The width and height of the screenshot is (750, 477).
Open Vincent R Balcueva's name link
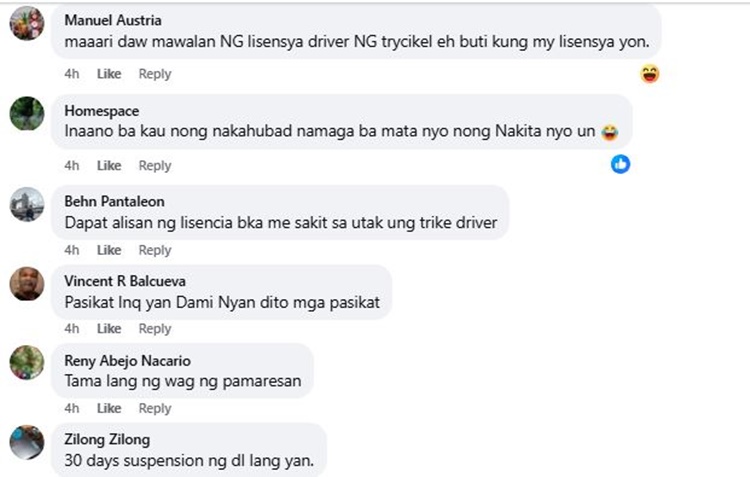click(125, 281)
